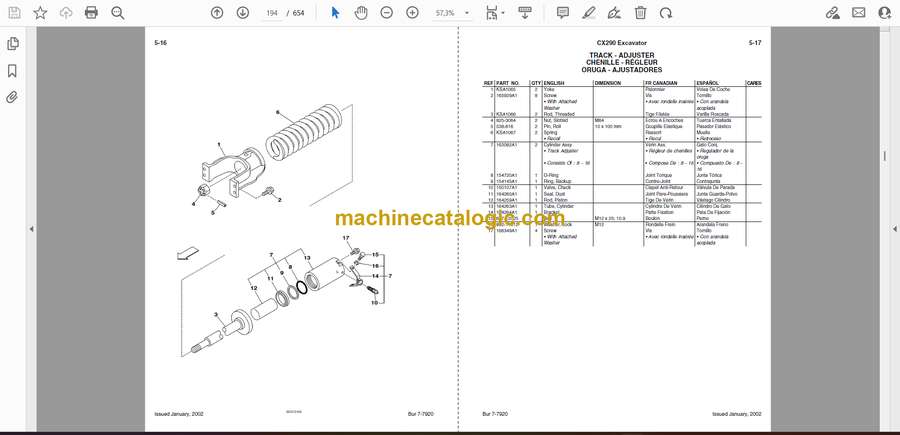Go to next page with down arrow
Image resolution: width=900 pixels, height=435 pixels.
[243, 13]
